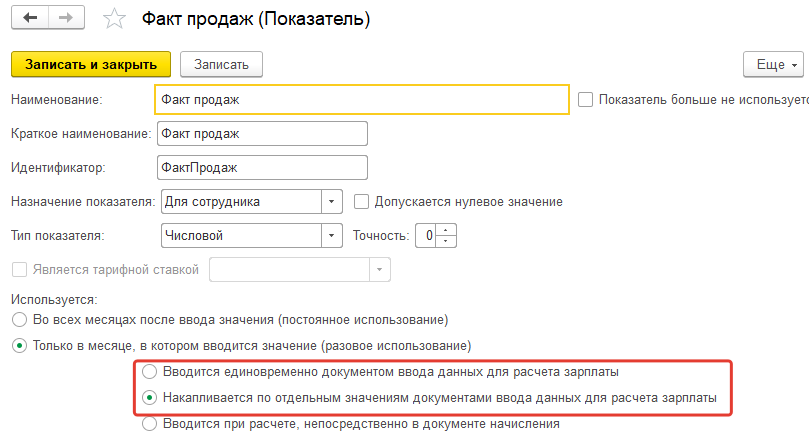
Task: Select Накапливается по отдельным значениям option
Action: 150,397
